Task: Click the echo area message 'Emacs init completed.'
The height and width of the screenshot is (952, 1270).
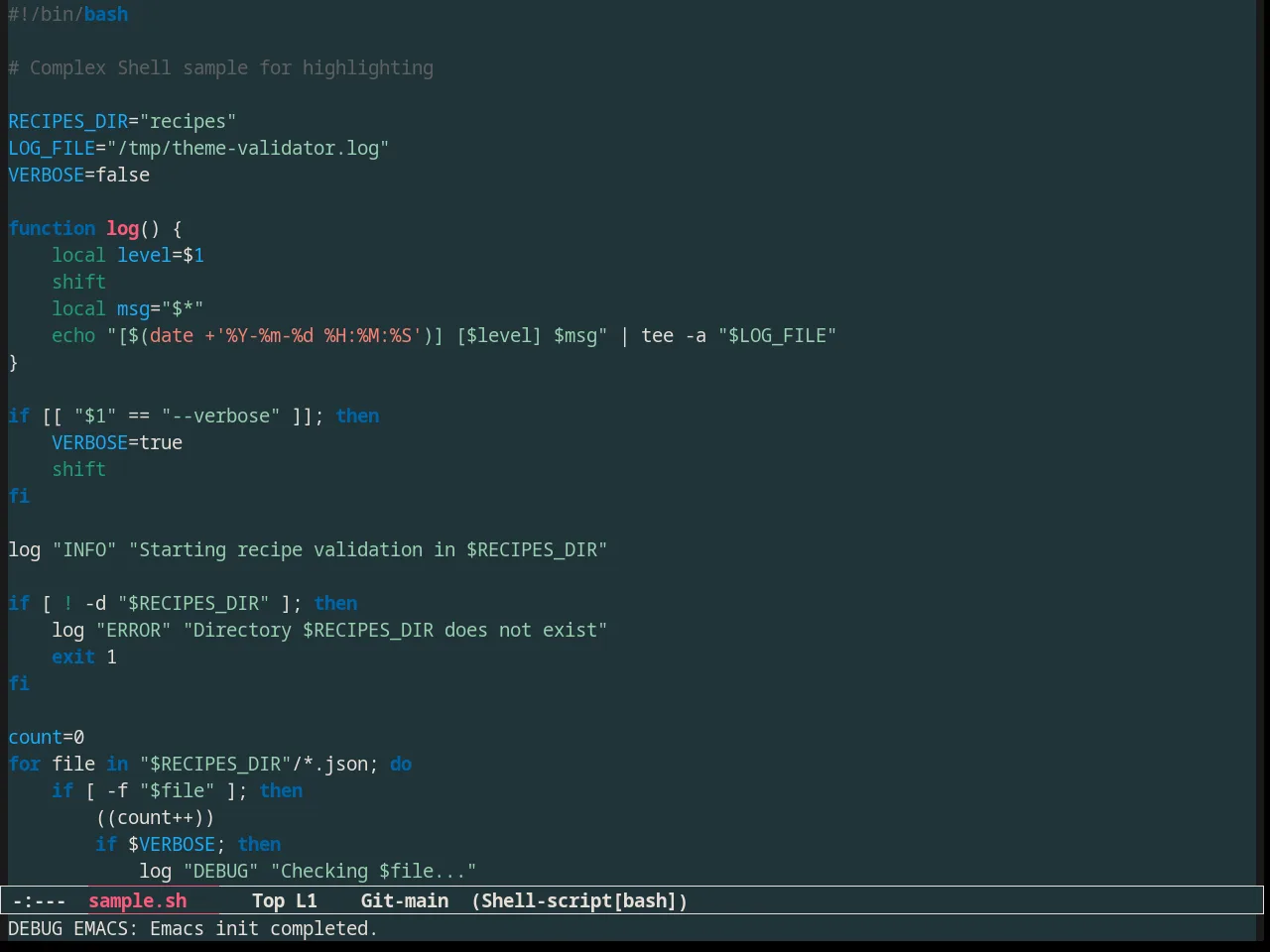Action: point(264,928)
